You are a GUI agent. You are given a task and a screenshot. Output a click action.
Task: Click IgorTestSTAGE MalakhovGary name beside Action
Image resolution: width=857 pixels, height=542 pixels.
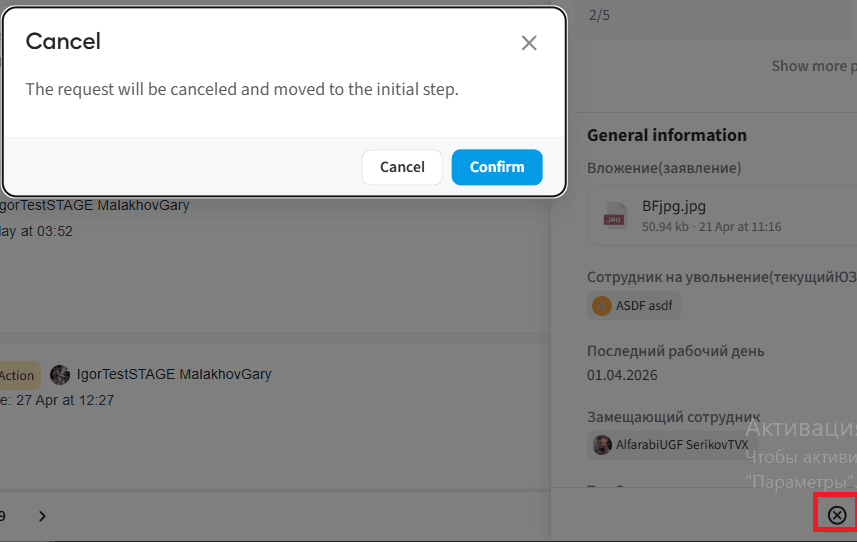174,374
